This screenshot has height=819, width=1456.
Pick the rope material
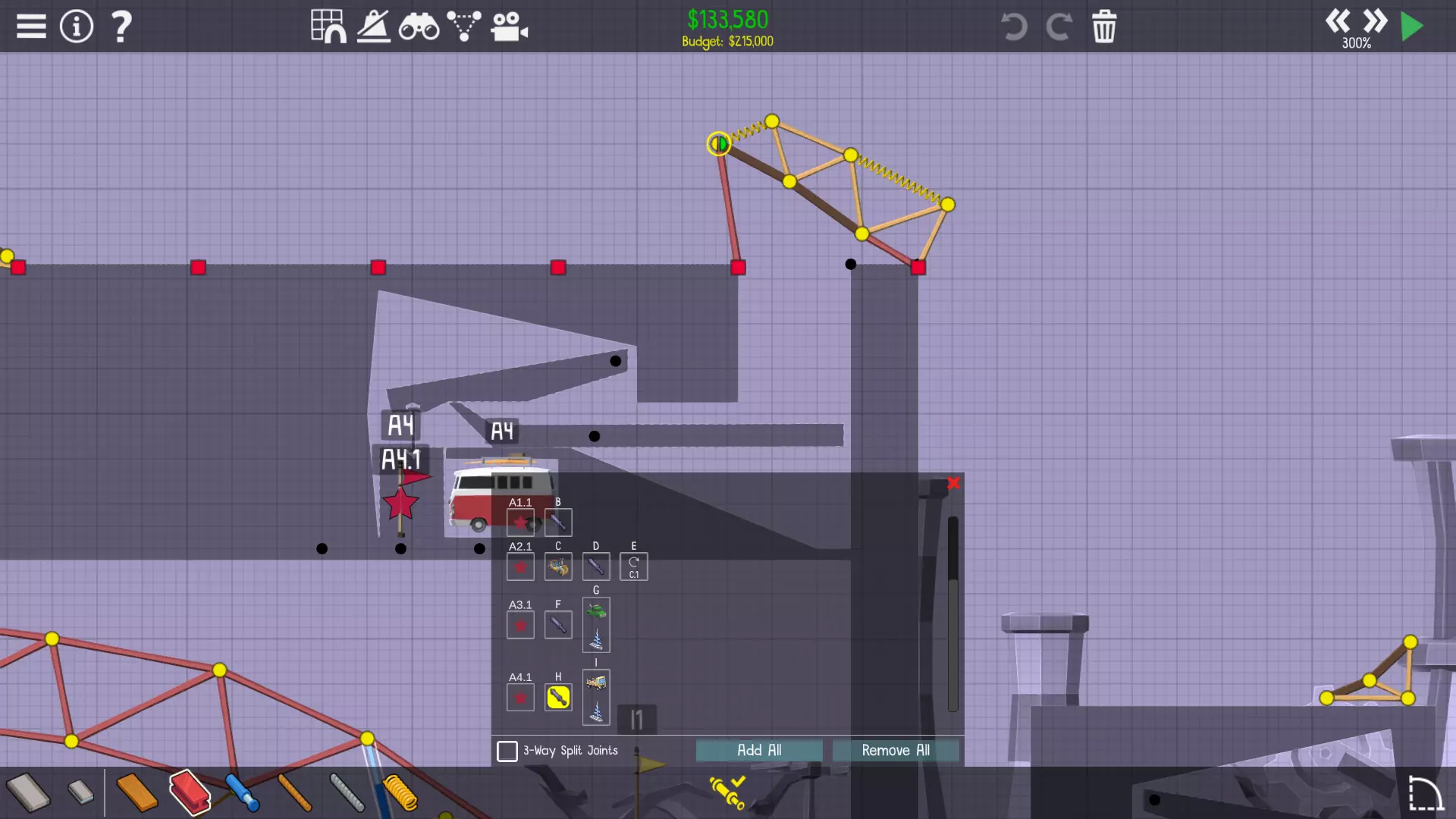tap(294, 792)
